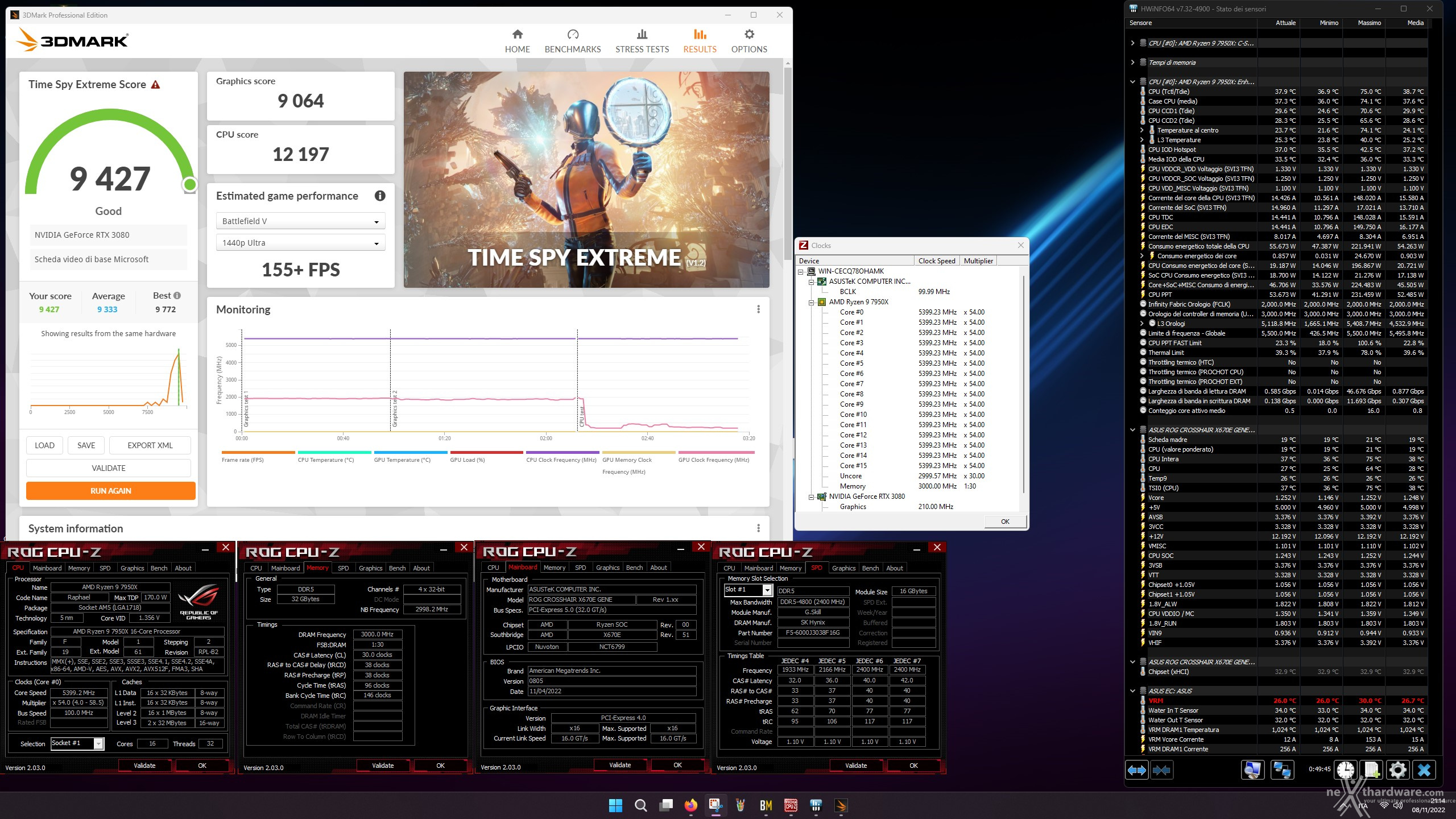Click the VALIDATE button in 3DMark
This screenshot has height=819, width=1456.
[108, 468]
